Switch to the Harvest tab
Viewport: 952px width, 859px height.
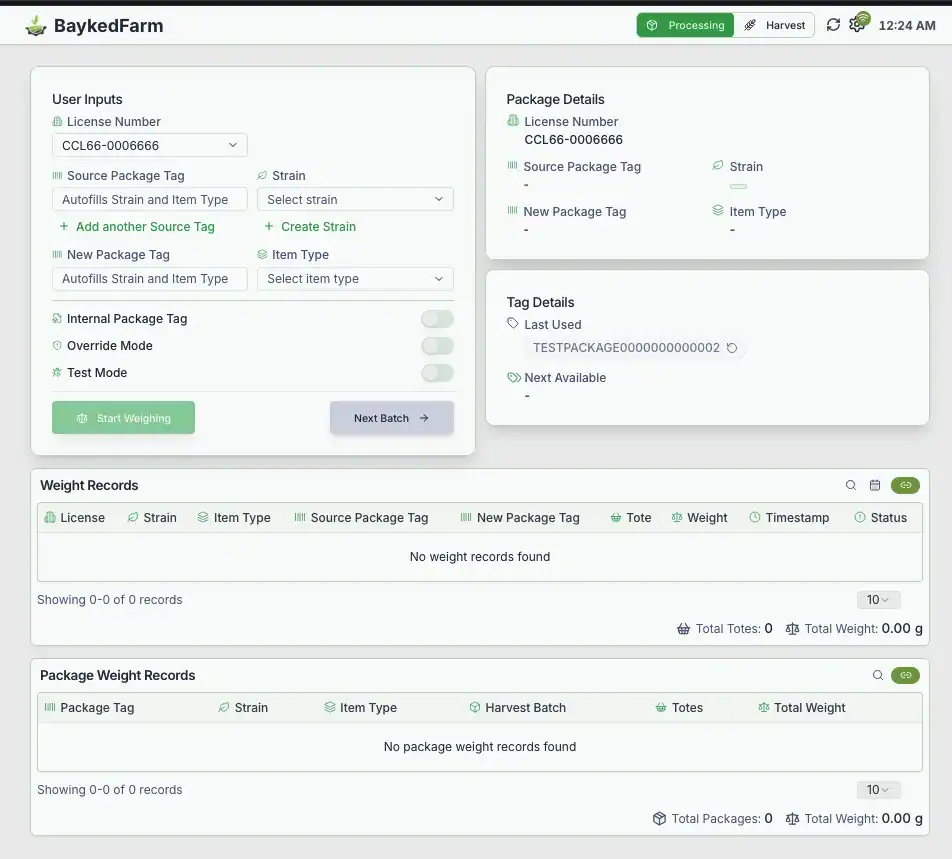[x=774, y=25]
